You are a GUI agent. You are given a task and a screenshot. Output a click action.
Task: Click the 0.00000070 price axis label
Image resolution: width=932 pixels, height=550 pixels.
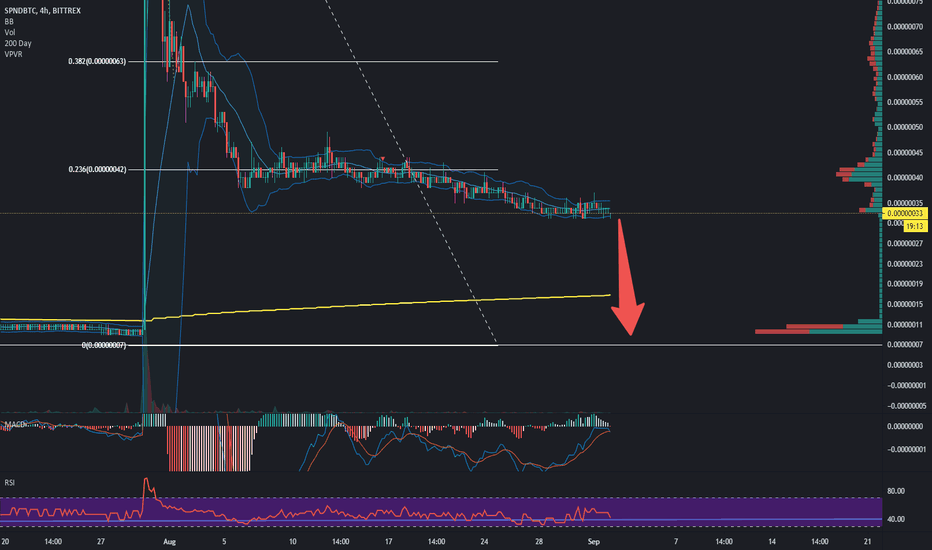905,26
